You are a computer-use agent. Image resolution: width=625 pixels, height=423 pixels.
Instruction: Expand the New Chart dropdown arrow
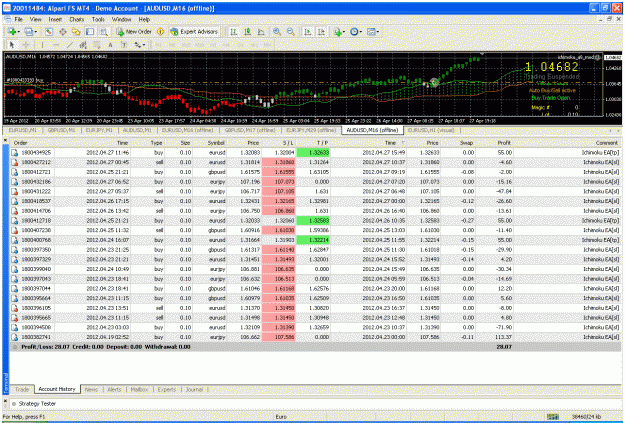[x=18, y=32]
